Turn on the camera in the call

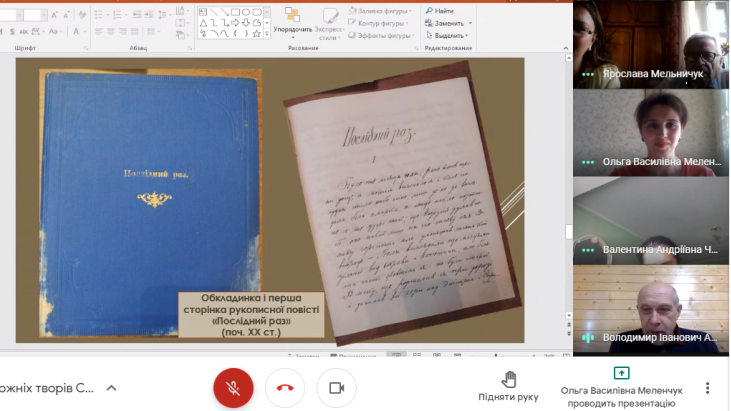point(337,388)
